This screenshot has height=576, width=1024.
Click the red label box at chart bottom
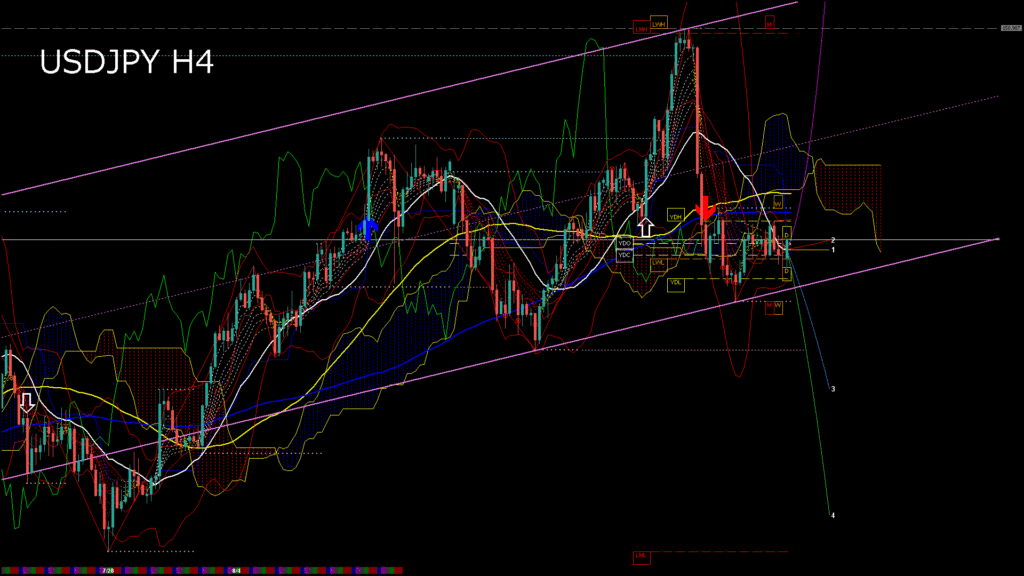point(641,555)
